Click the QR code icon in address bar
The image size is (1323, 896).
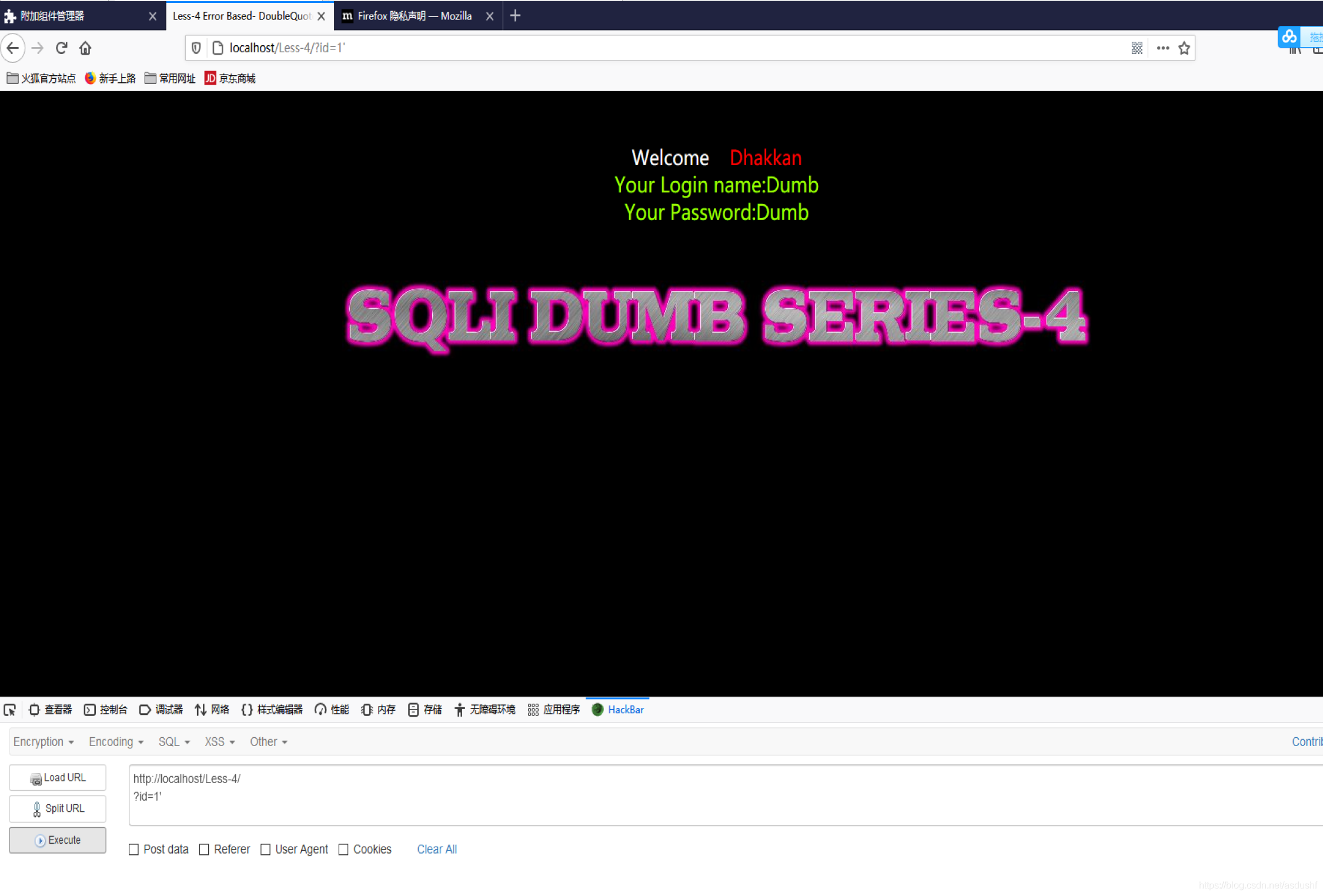point(1137,48)
